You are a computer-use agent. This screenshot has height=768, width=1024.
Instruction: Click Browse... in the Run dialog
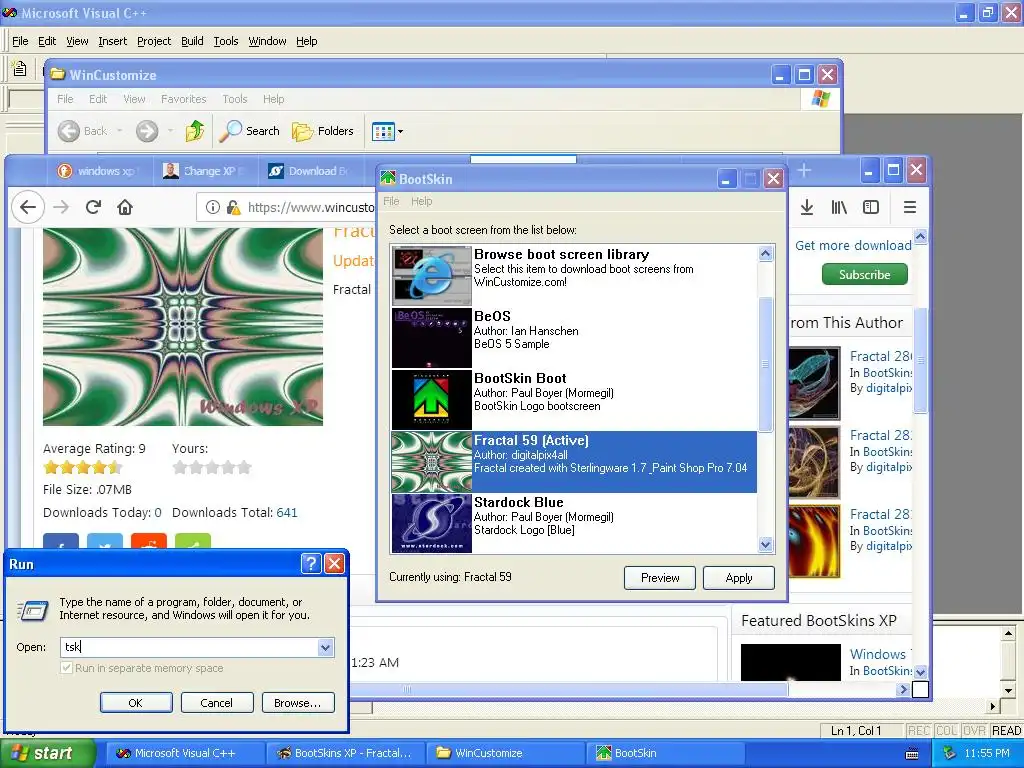(x=298, y=703)
